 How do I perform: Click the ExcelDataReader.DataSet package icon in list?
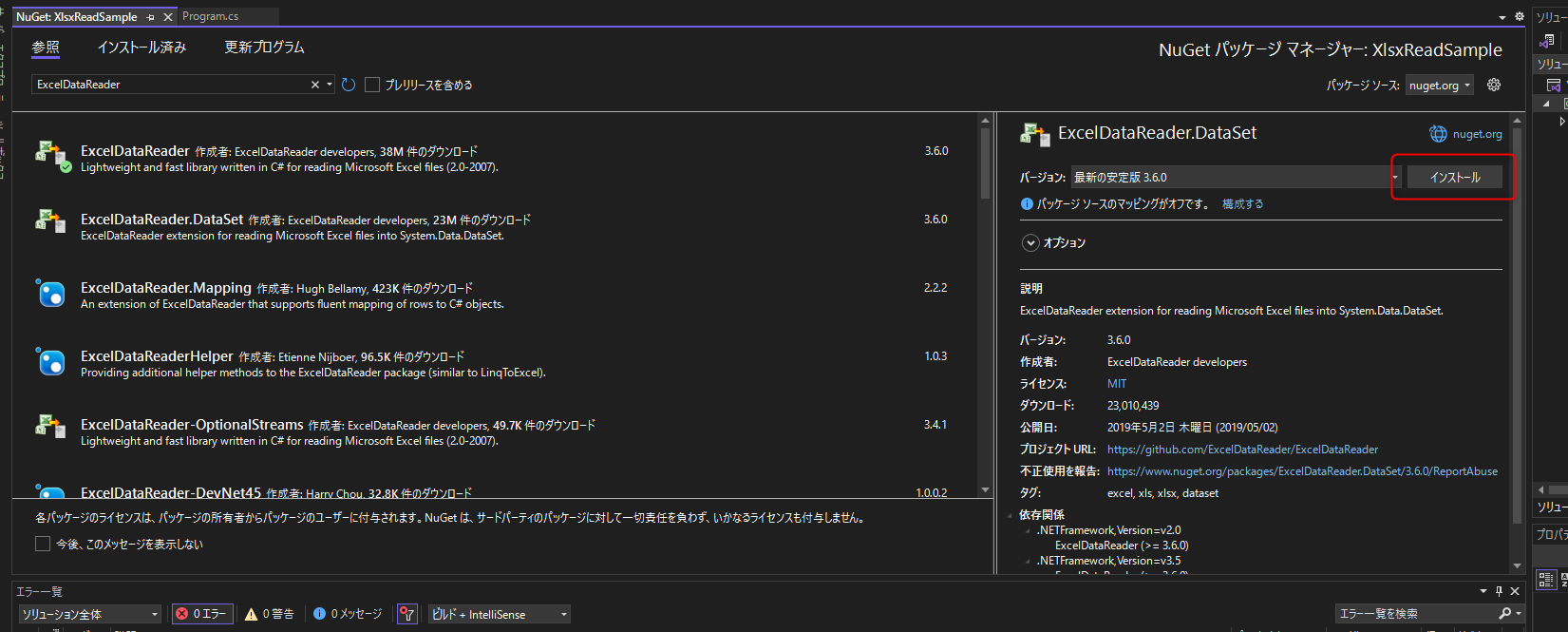click(x=50, y=222)
